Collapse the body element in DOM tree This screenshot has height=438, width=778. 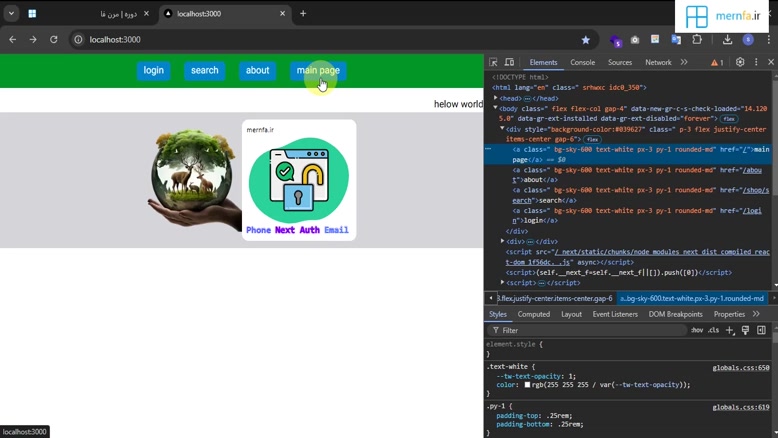[495, 108]
